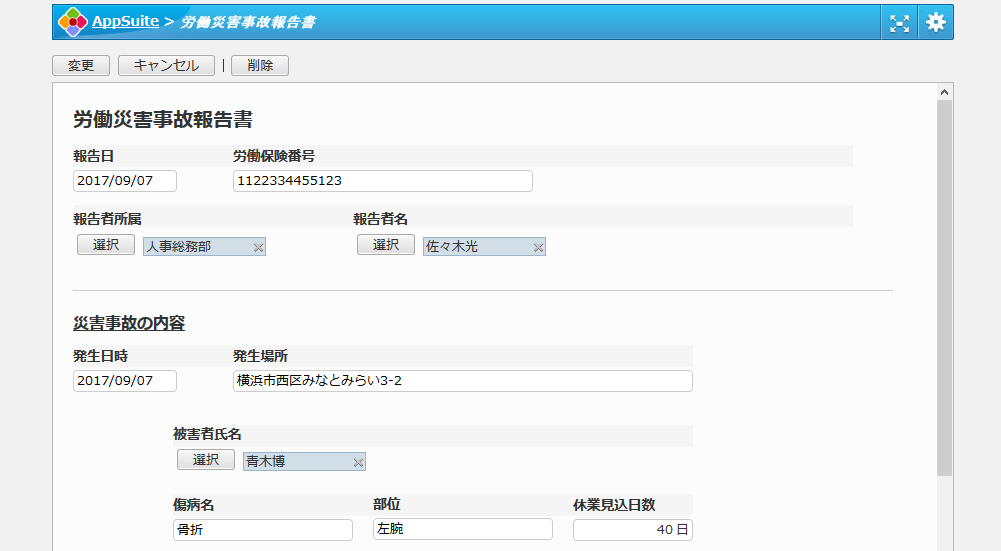The height and width of the screenshot is (551, 1001).
Task: Click the scrollbar up arrow
Action: coord(945,91)
